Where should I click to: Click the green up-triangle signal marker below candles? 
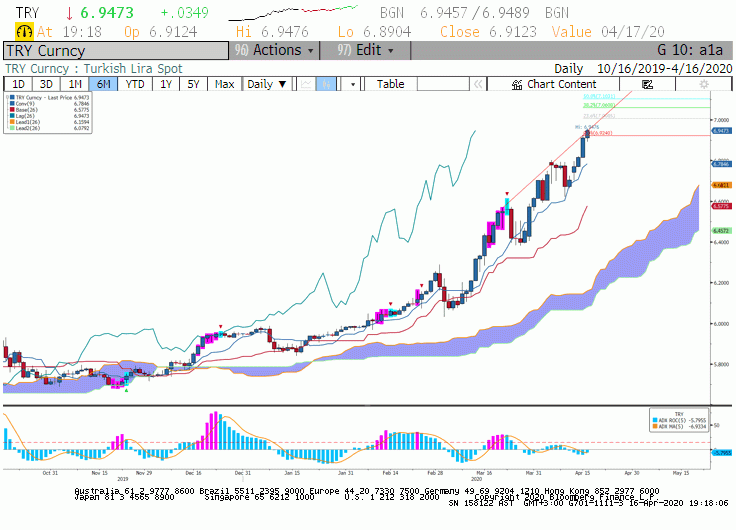point(126,390)
